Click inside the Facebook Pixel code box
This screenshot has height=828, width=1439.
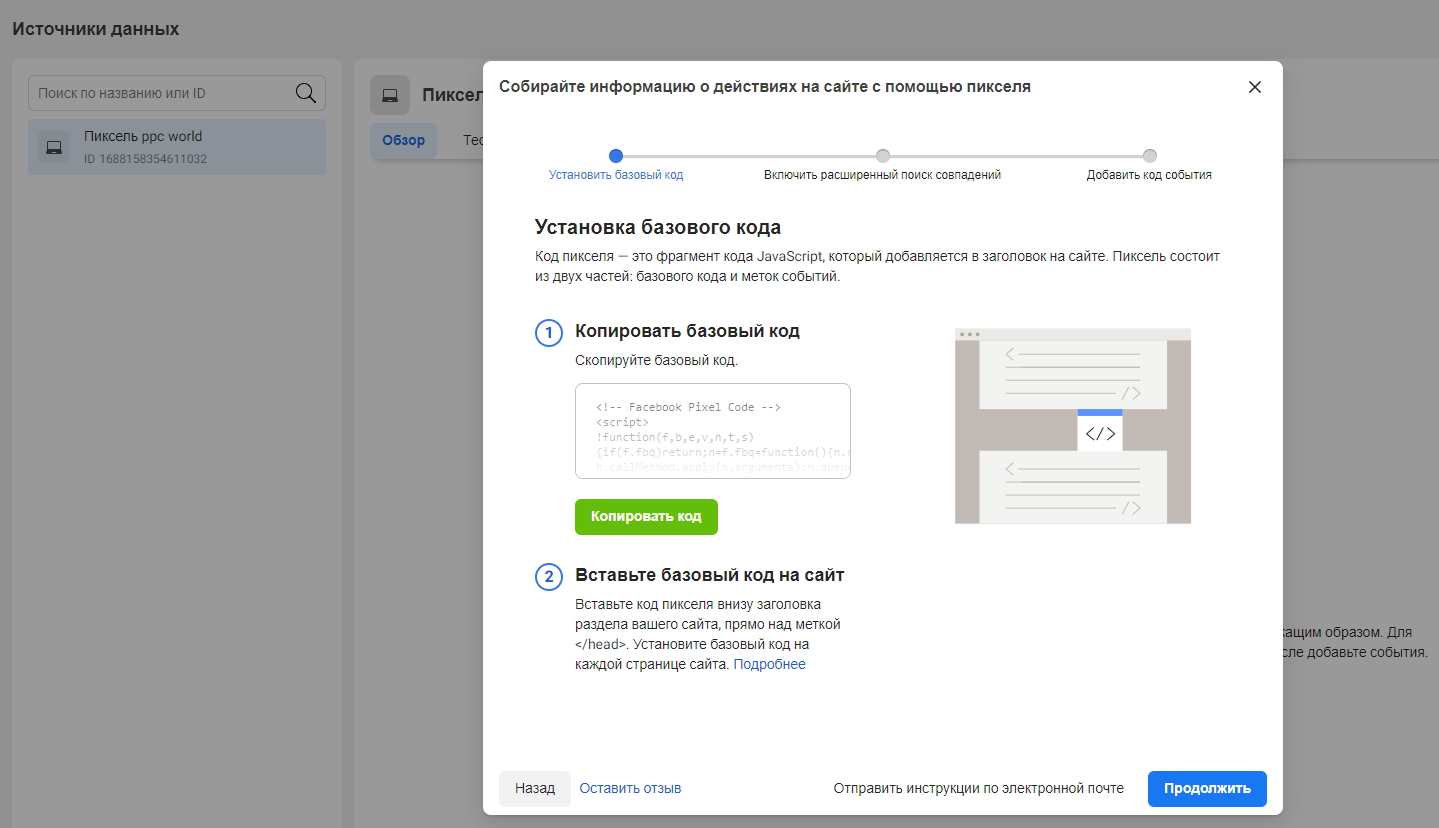712,431
